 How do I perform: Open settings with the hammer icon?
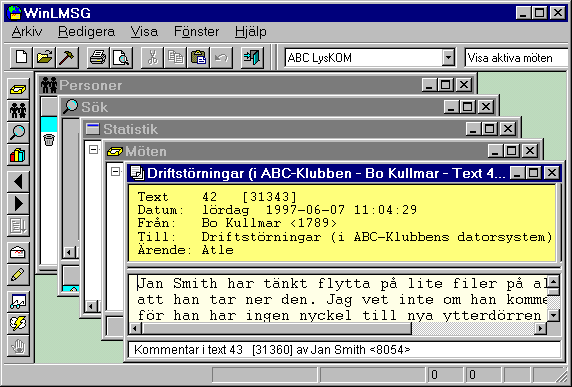pos(67,58)
